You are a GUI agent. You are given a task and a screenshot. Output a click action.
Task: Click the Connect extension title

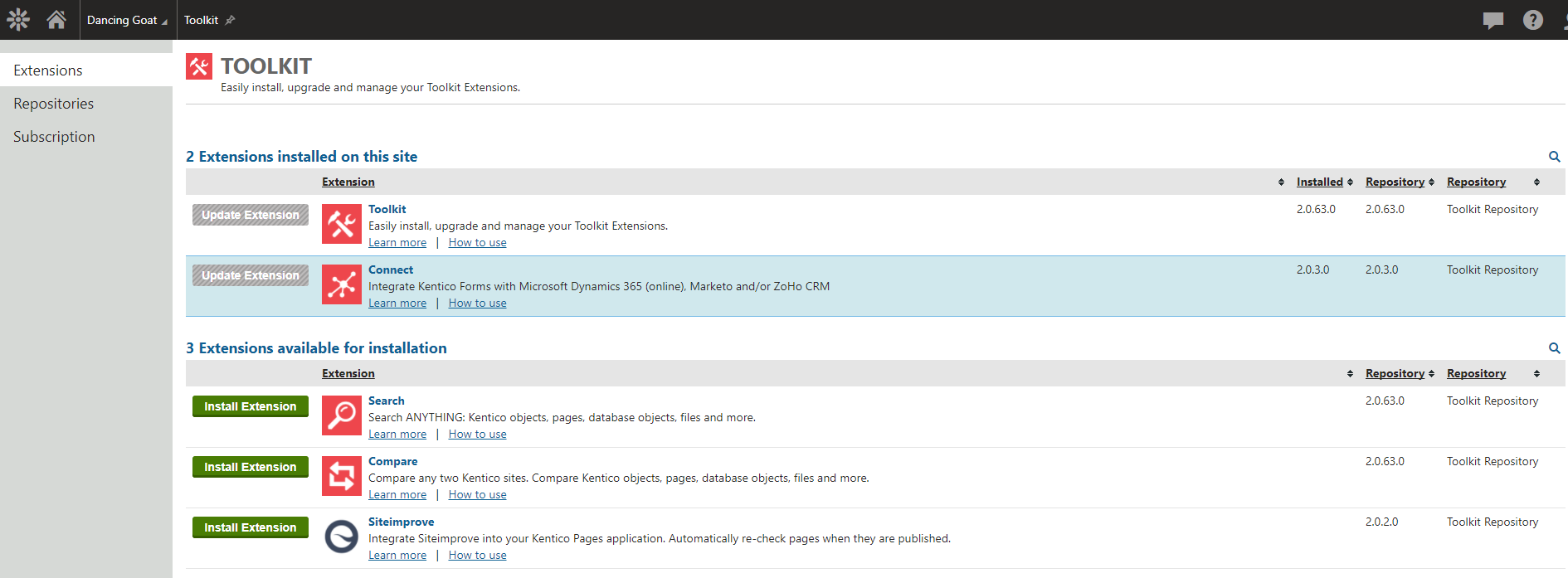[x=391, y=270]
